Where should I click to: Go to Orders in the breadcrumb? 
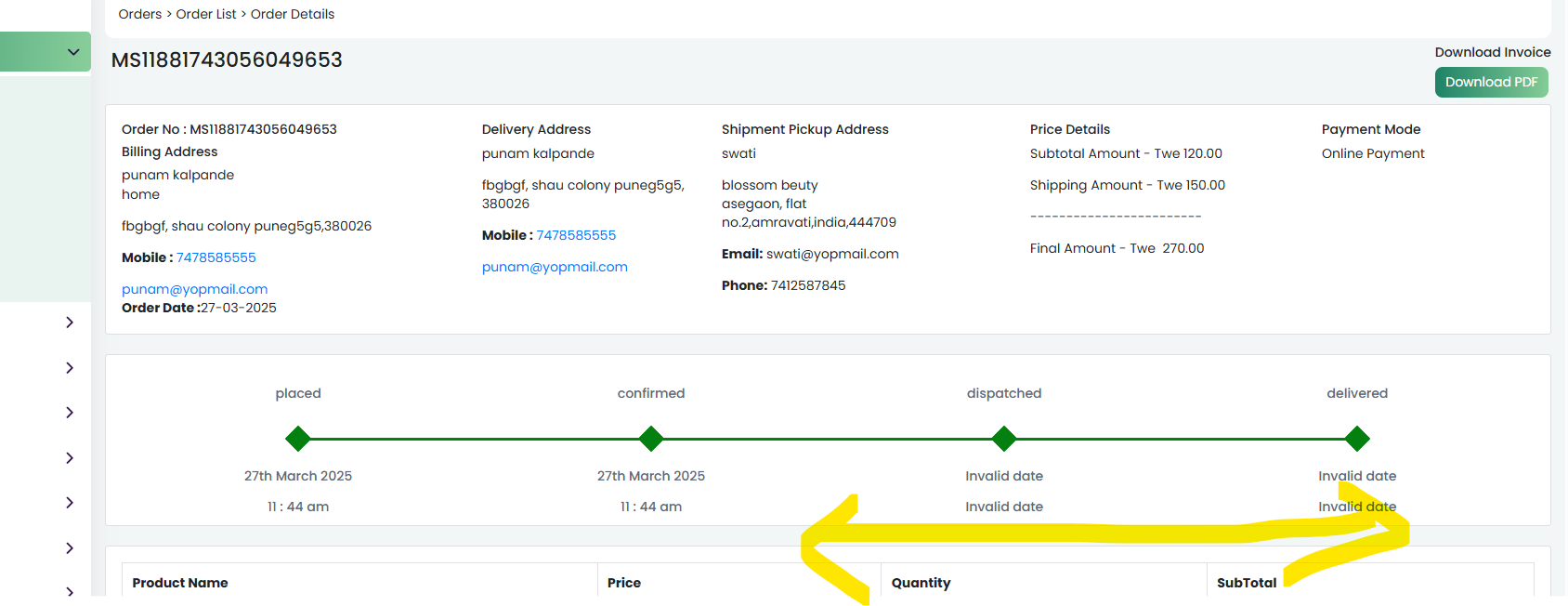[140, 14]
